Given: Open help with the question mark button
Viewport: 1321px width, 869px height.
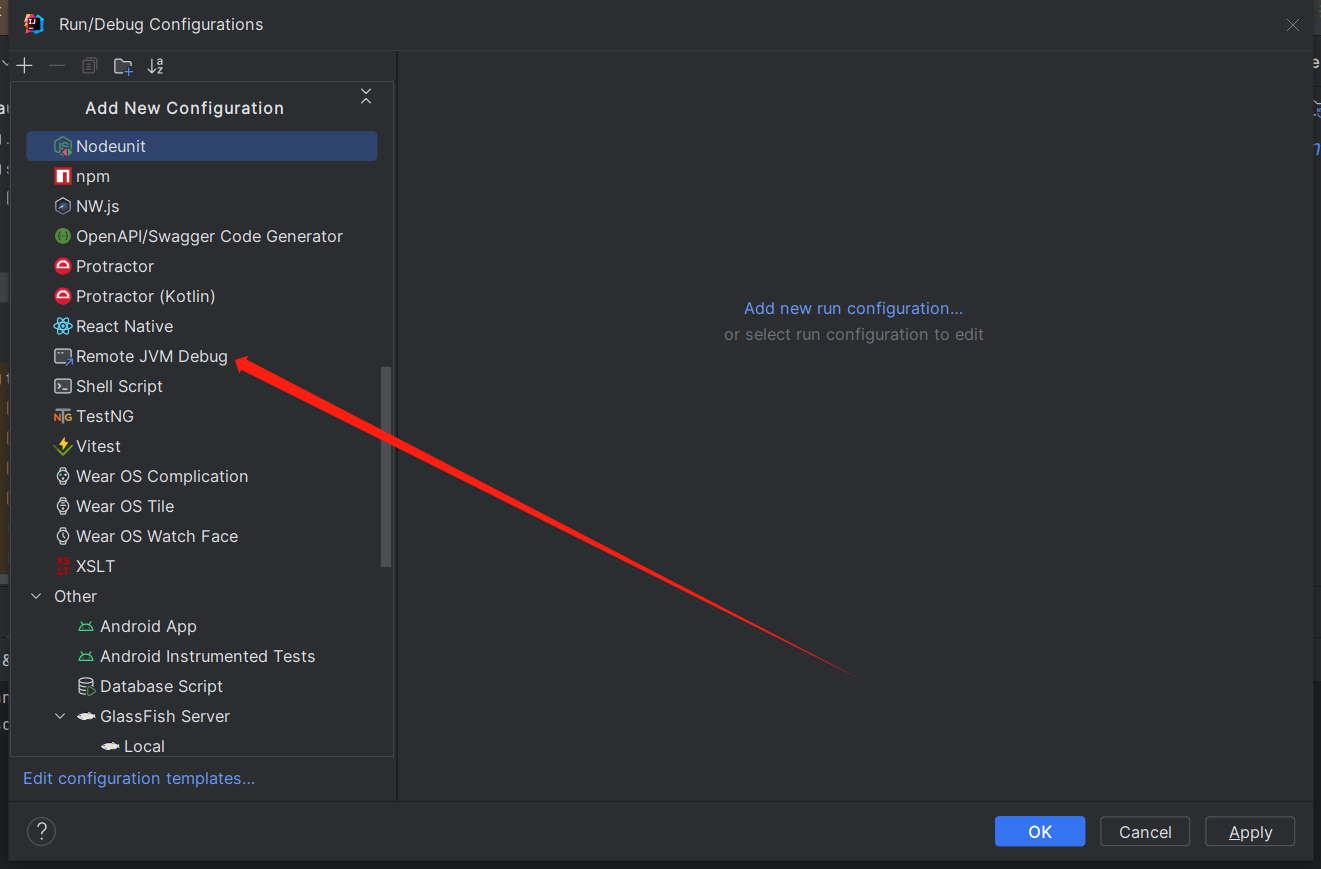Looking at the screenshot, I should tap(41, 831).
